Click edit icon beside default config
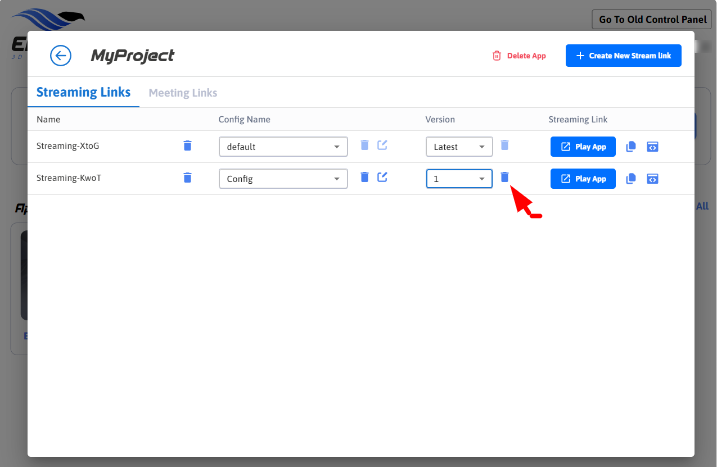Image resolution: width=717 pixels, height=467 pixels. [x=382, y=145]
